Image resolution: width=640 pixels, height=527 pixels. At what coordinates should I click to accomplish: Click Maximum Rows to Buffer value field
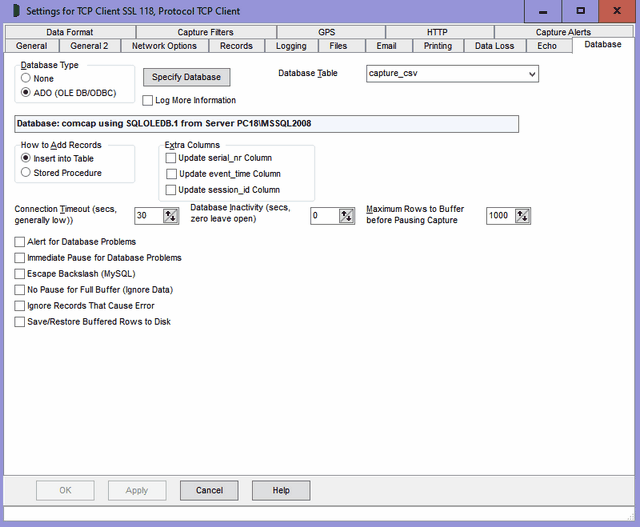click(501, 216)
